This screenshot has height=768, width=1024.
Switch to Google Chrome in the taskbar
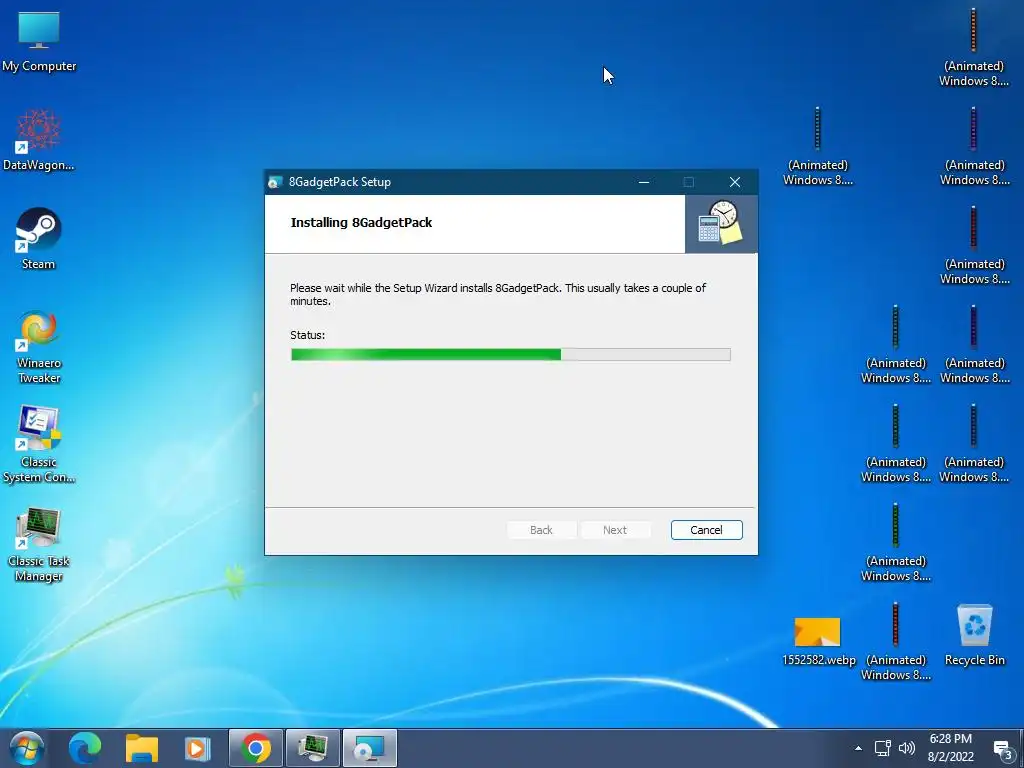(x=255, y=748)
